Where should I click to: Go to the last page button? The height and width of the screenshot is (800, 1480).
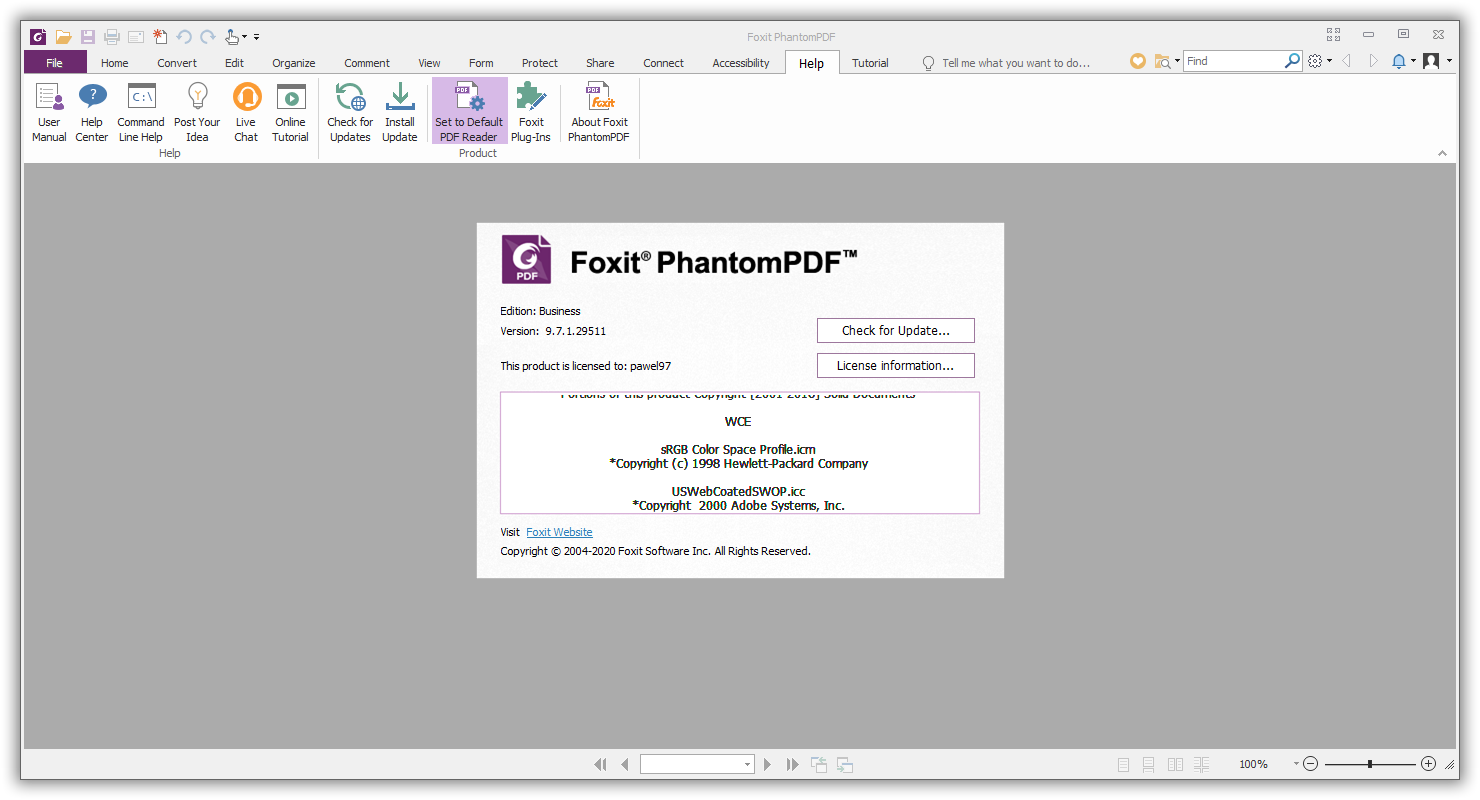pyautogui.click(x=792, y=764)
